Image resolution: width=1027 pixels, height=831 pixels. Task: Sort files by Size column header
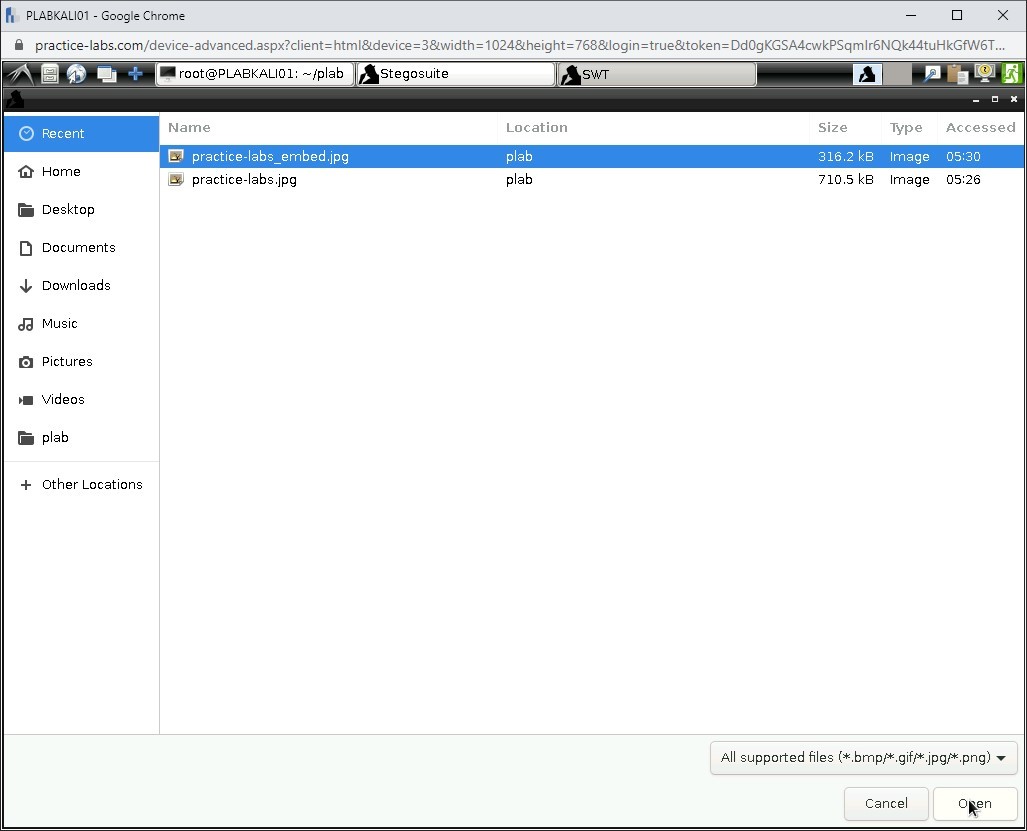coord(832,128)
